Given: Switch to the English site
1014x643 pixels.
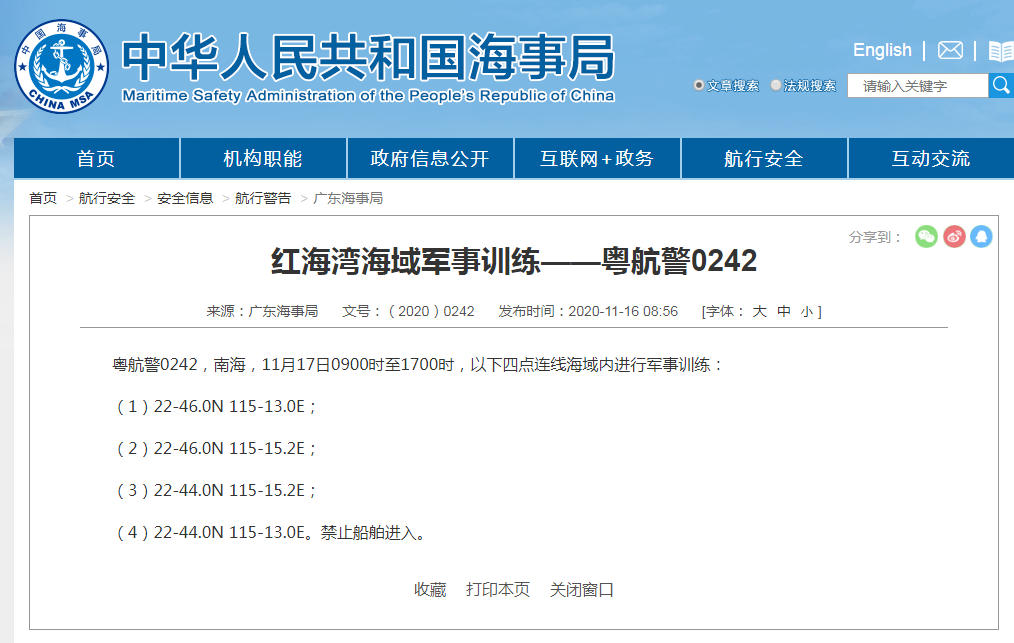Looking at the screenshot, I should point(882,50).
